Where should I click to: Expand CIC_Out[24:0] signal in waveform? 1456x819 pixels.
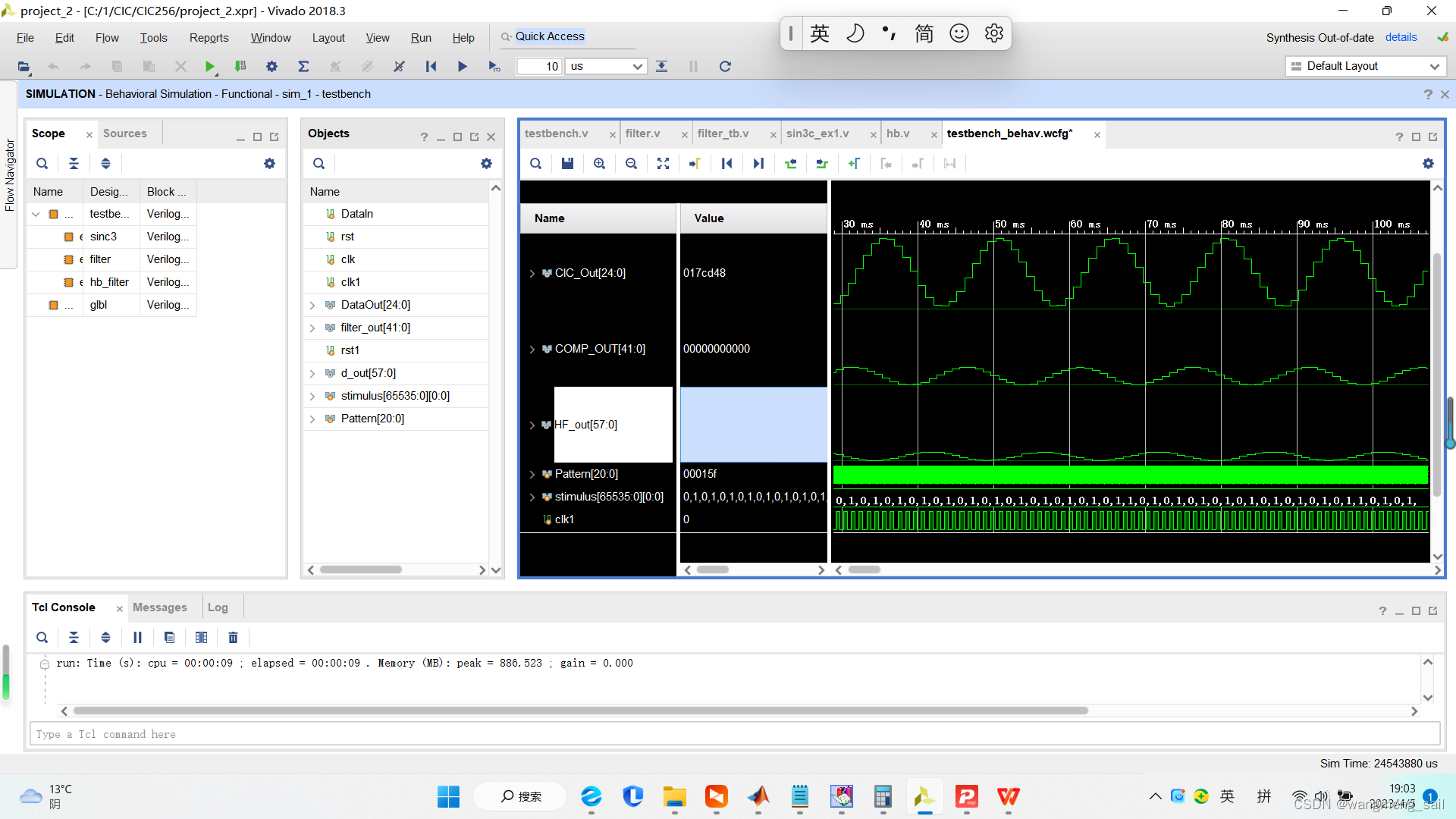(532, 273)
